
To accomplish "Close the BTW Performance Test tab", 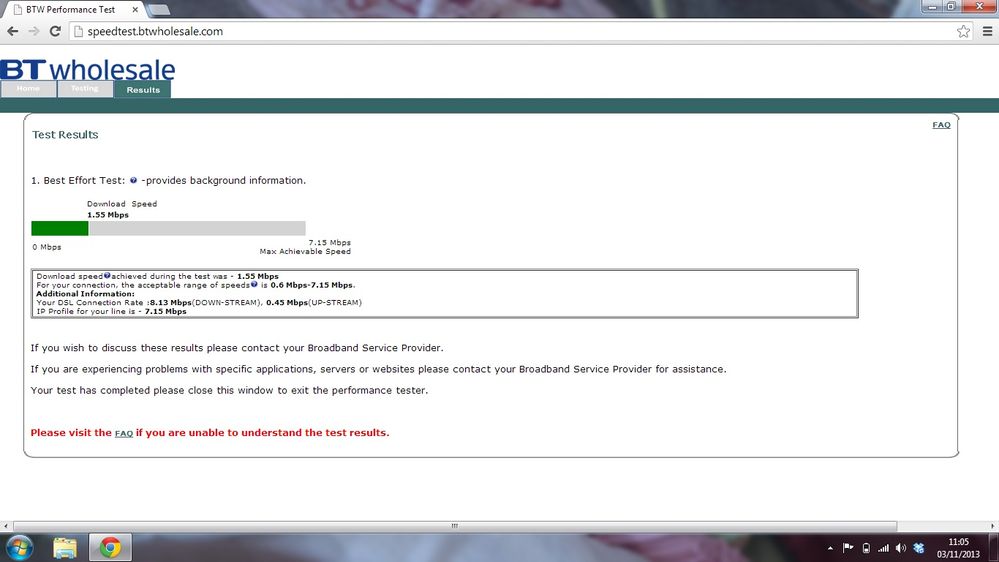I will click(135, 10).
